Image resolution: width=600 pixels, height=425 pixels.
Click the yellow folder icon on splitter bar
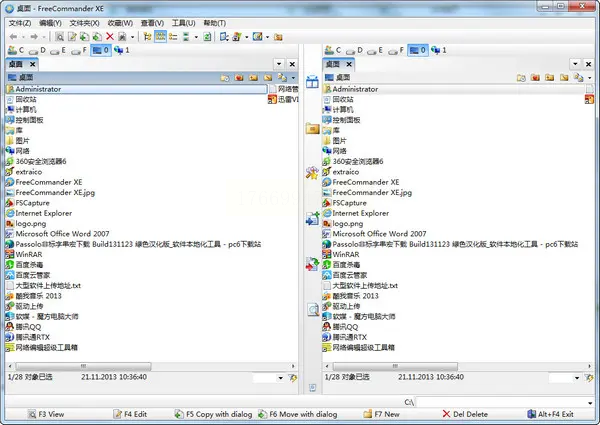[x=312, y=129]
